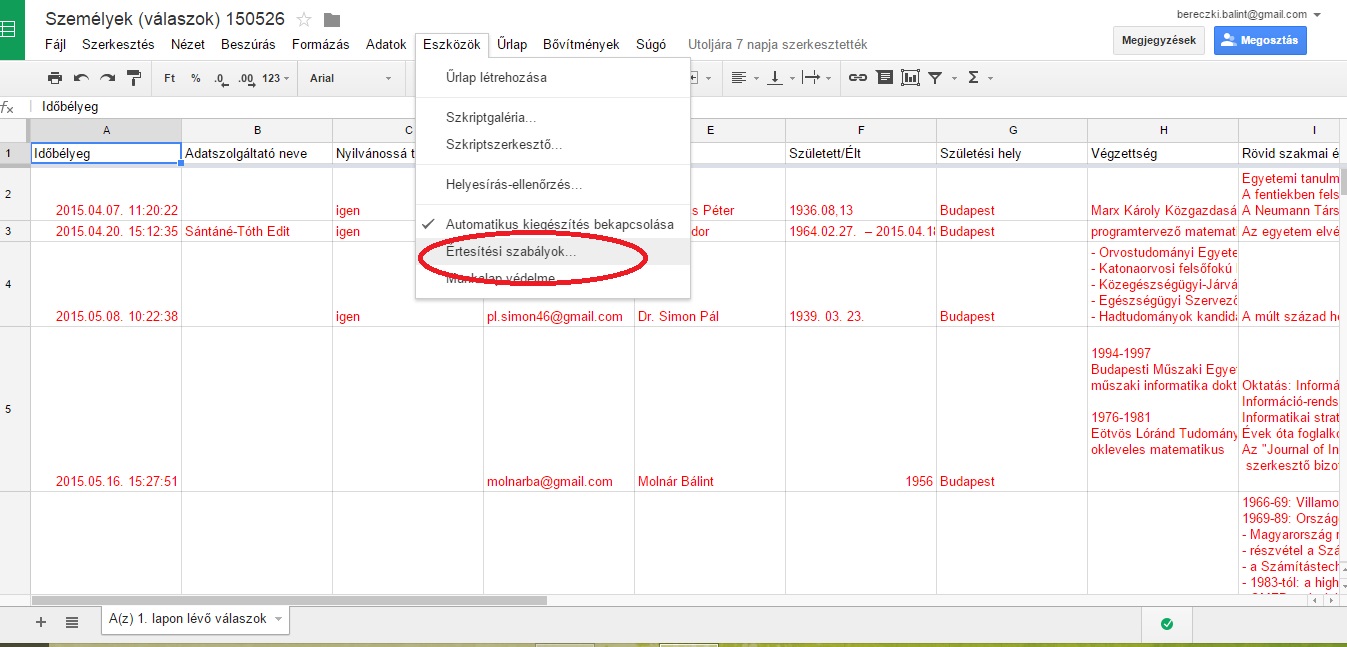
Task: Click the blue Megosztás share button
Action: [1260, 40]
